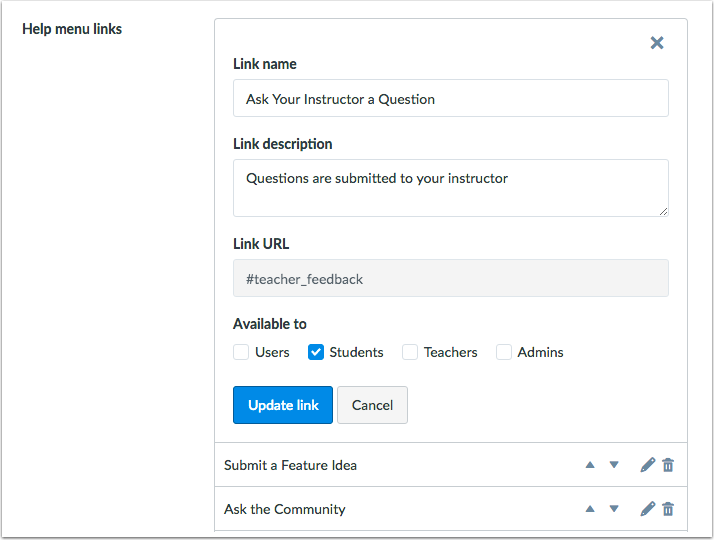The height and width of the screenshot is (540, 714).
Task: Edit the Submit a Feature Idea link
Action: [x=647, y=465]
